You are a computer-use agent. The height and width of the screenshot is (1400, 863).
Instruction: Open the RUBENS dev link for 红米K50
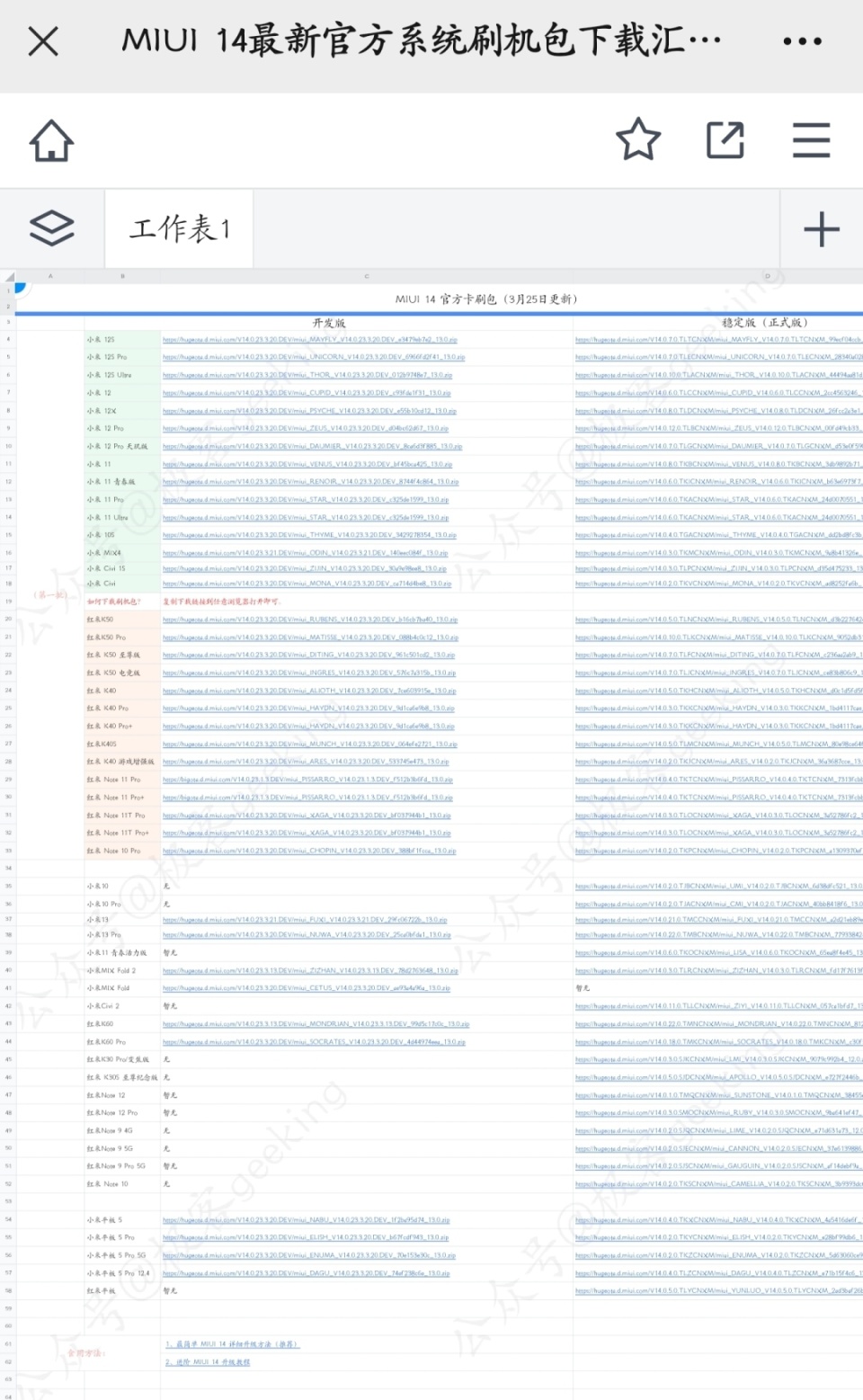pyautogui.click(x=310, y=620)
